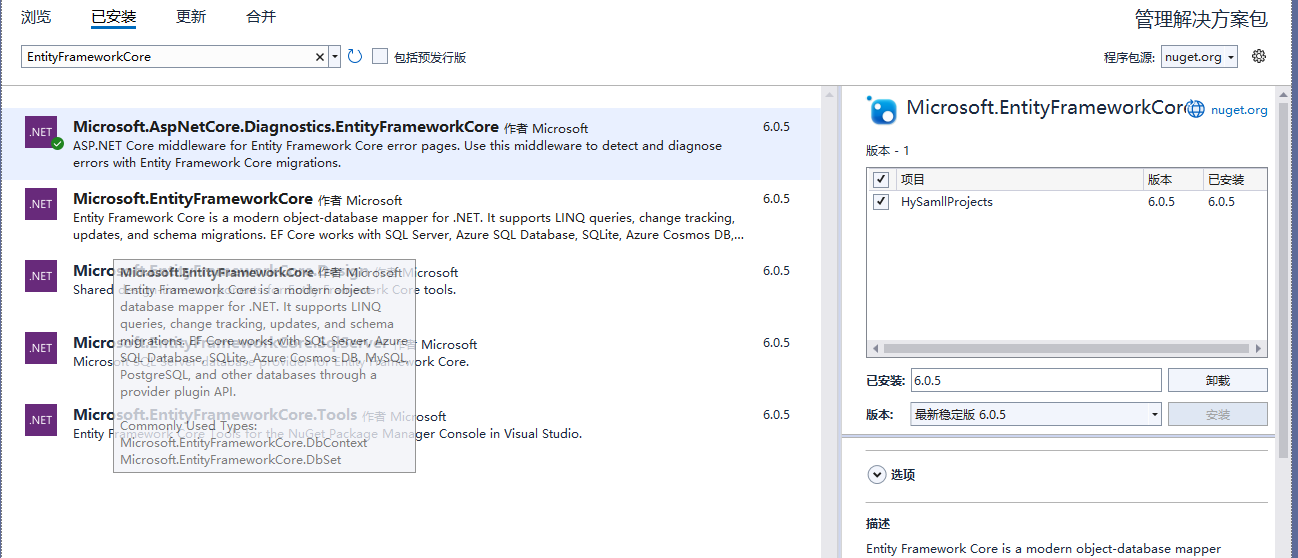Toggle the 包括预发行版 checkbox
This screenshot has height=558, width=1298.
point(380,57)
